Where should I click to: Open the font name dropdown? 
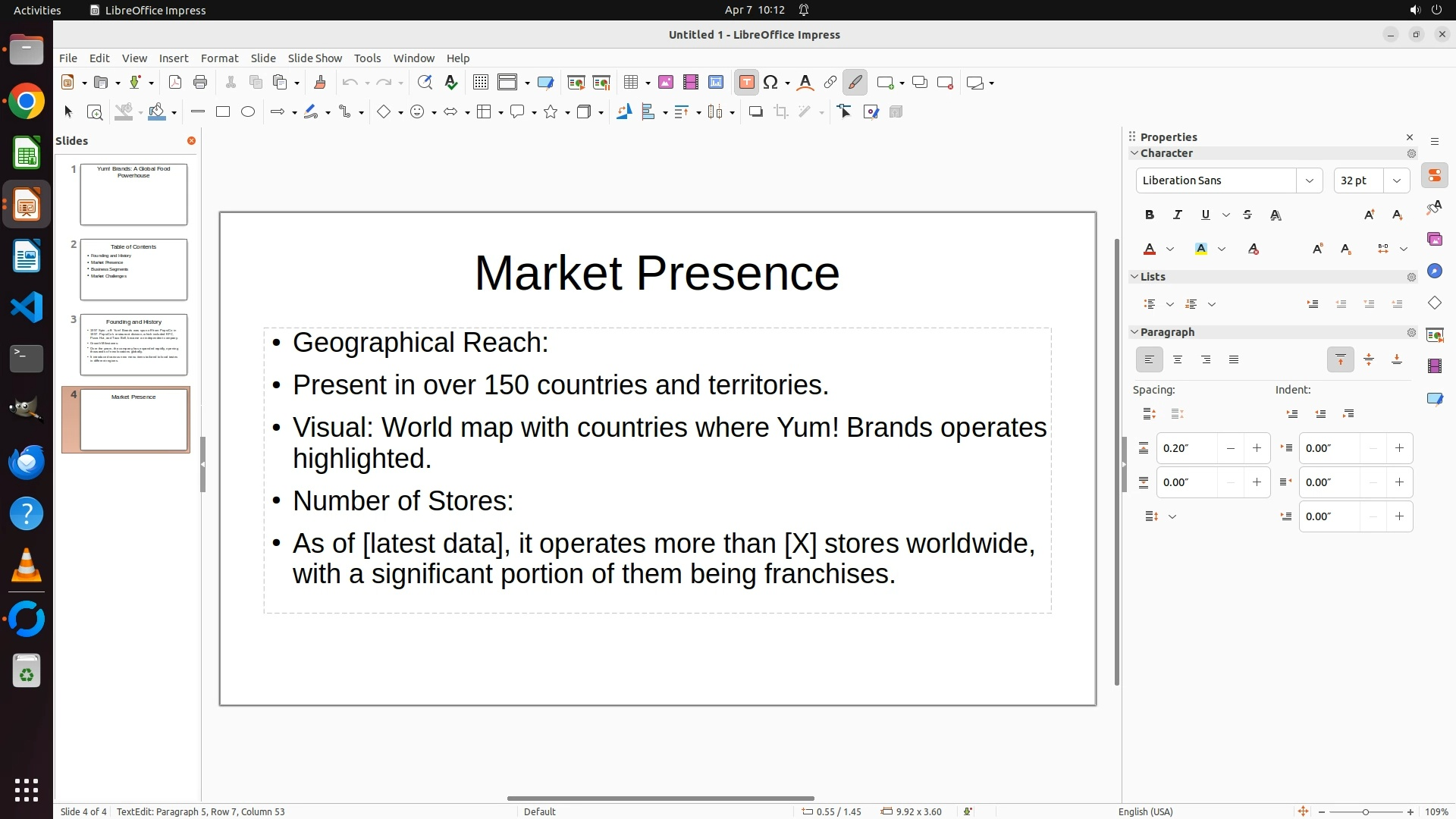(x=1309, y=180)
